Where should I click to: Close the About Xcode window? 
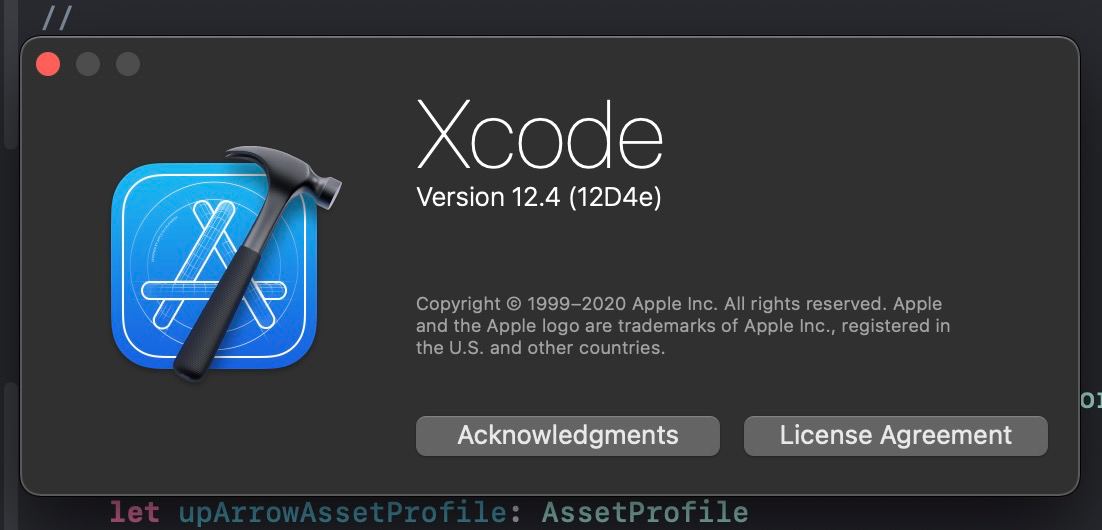(x=48, y=65)
